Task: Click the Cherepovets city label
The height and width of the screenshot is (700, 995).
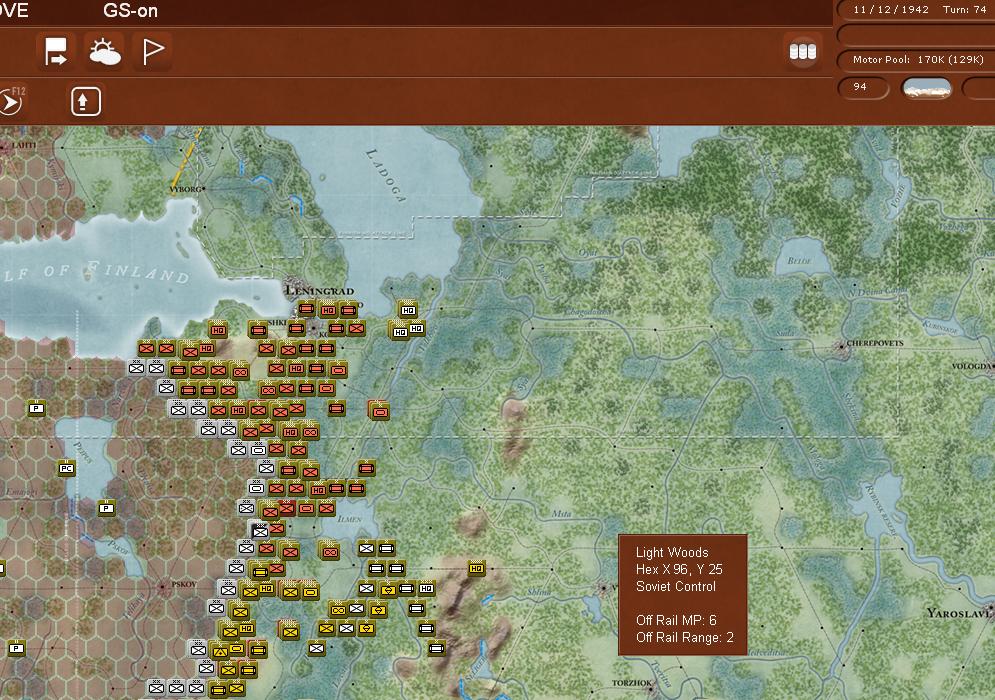Action: [874, 343]
